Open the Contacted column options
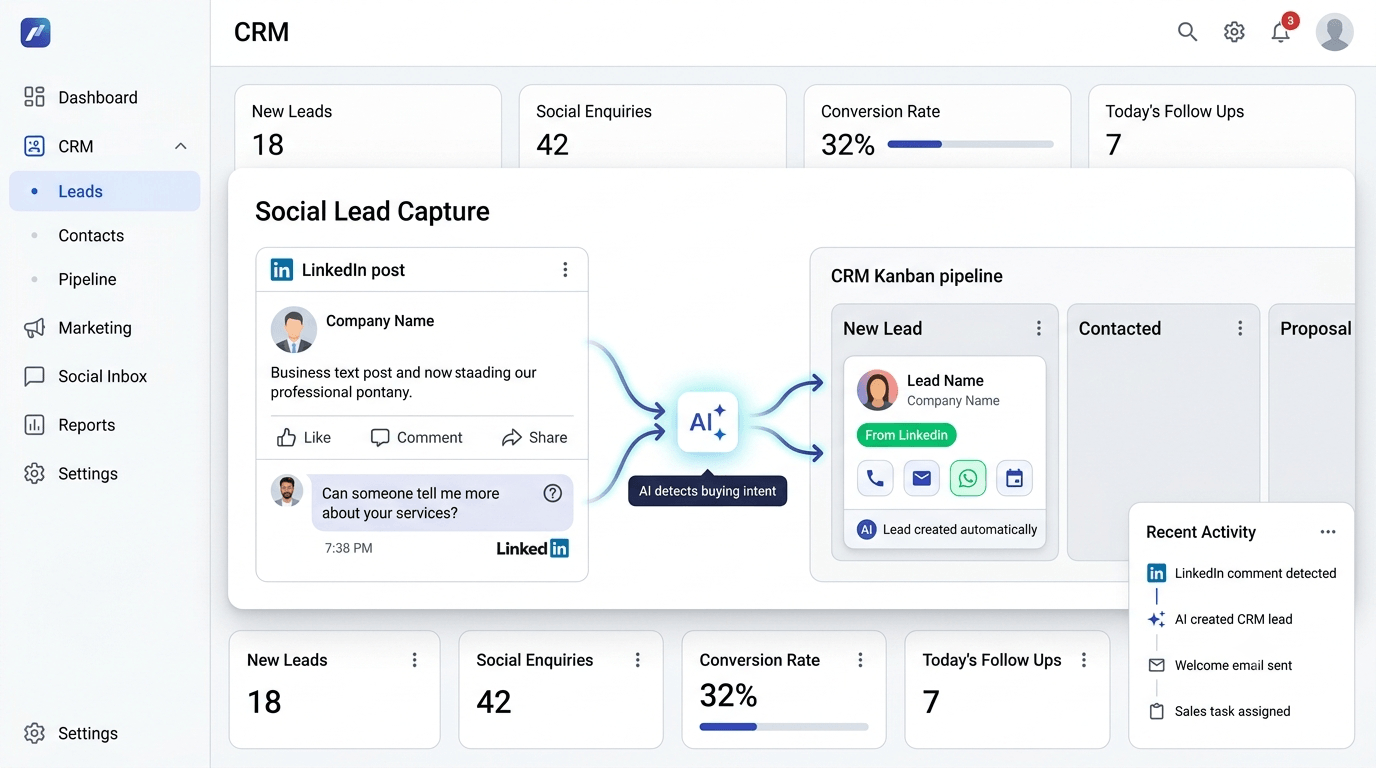The image size is (1376, 768). click(1240, 328)
